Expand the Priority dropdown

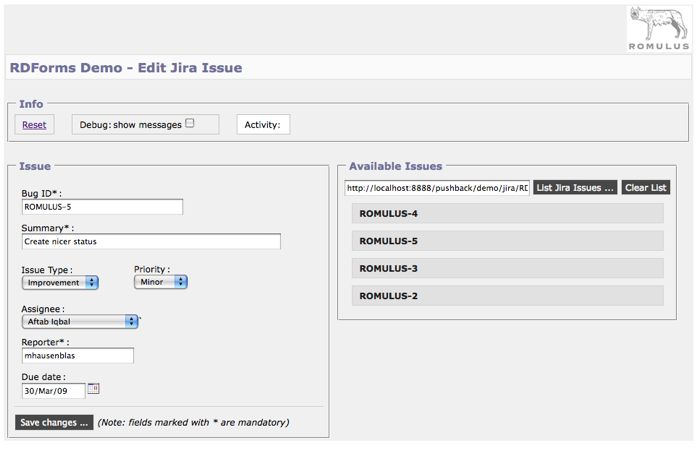tap(161, 283)
